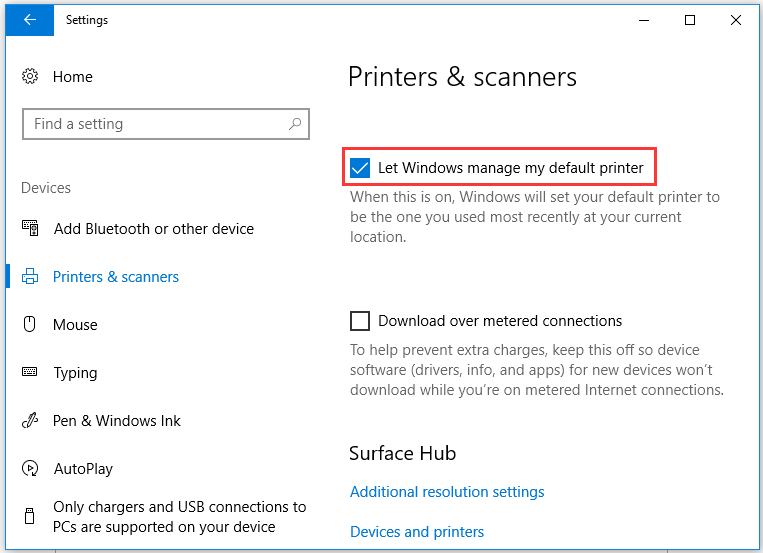The image size is (763, 553).
Task: Click the Mouse icon in sidebar
Action: (x=30, y=325)
